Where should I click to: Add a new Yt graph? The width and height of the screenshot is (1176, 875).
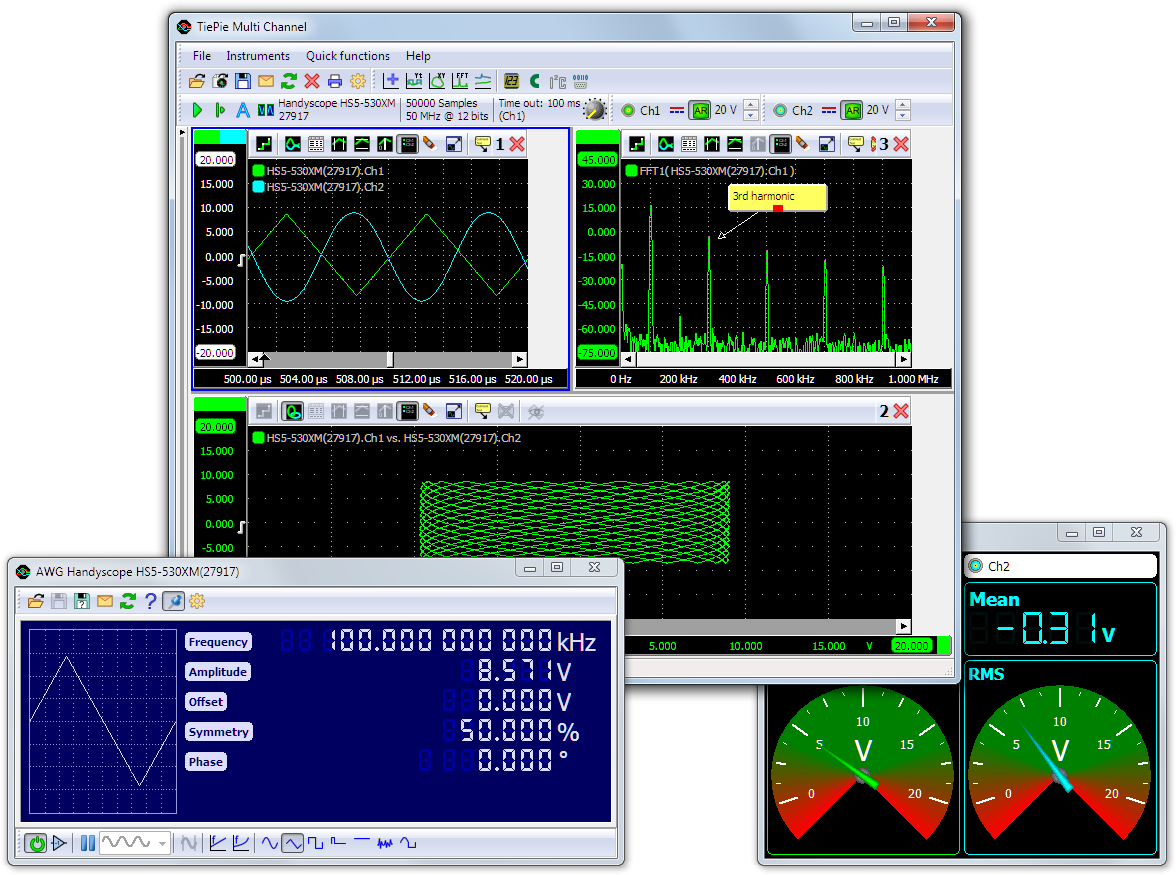click(413, 81)
